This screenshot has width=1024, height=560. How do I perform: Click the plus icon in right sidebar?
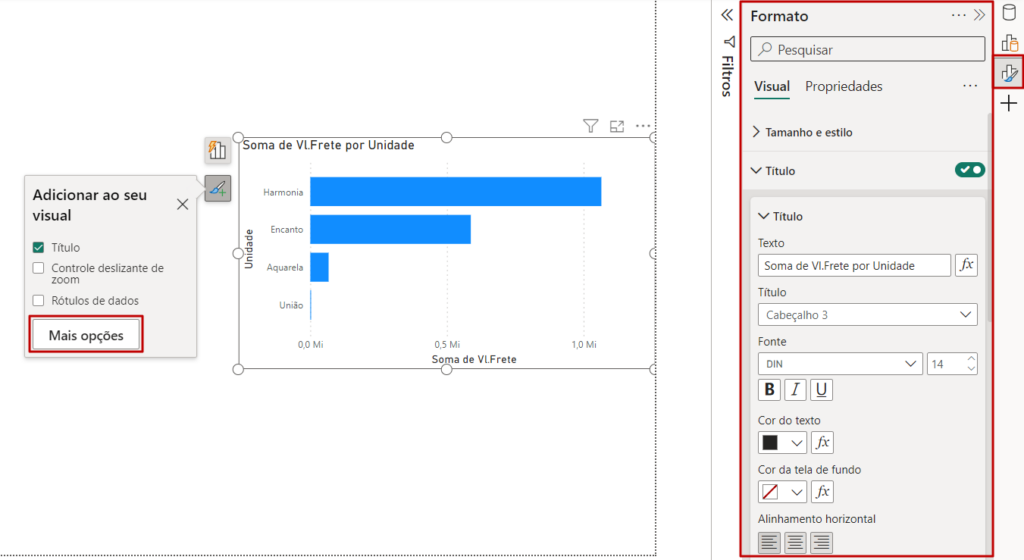click(1009, 103)
